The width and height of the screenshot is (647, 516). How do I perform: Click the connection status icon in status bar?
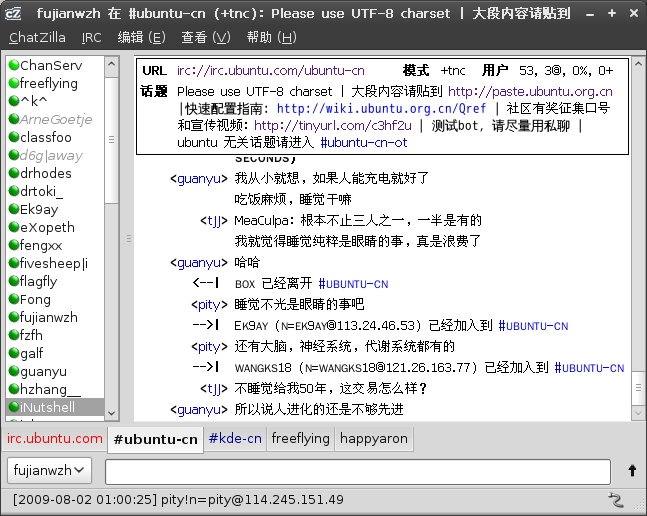[616, 500]
